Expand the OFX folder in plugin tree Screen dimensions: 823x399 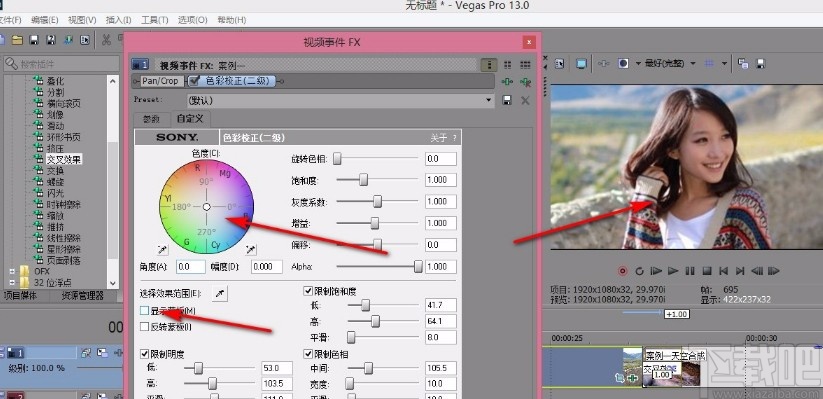tap(12, 271)
